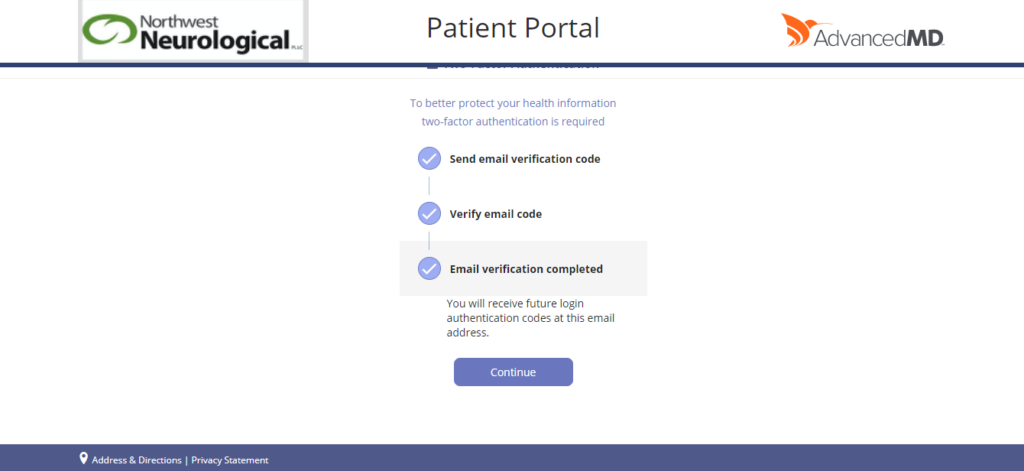Click the connector line between first two steps
Screen dimensions: 1024x471
pos(429,186)
